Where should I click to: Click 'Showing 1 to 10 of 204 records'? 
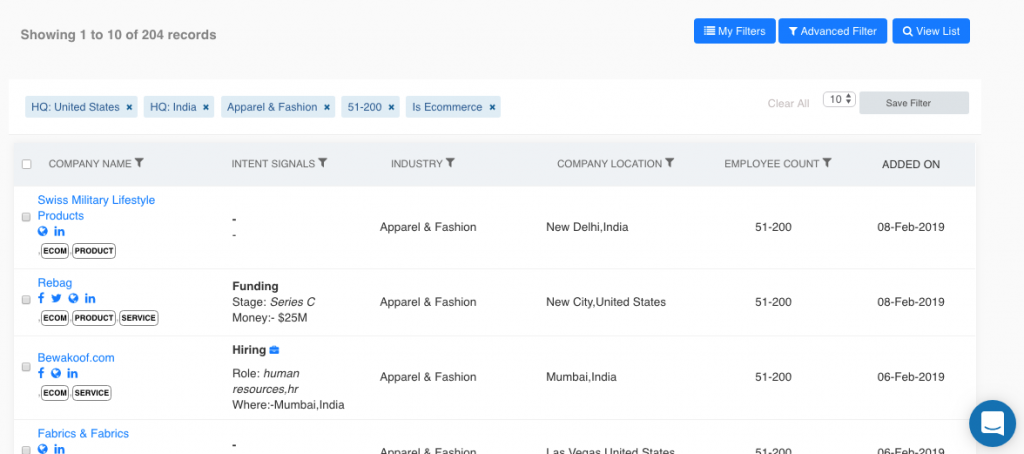point(118,35)
